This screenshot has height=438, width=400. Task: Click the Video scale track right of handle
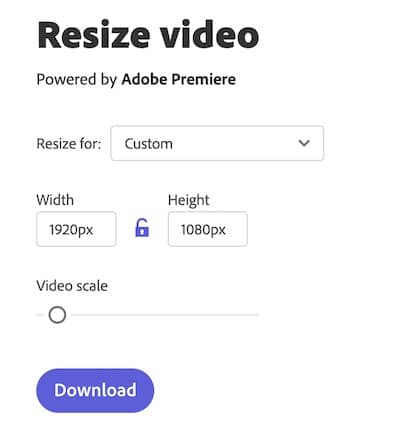tap(165, 315)
